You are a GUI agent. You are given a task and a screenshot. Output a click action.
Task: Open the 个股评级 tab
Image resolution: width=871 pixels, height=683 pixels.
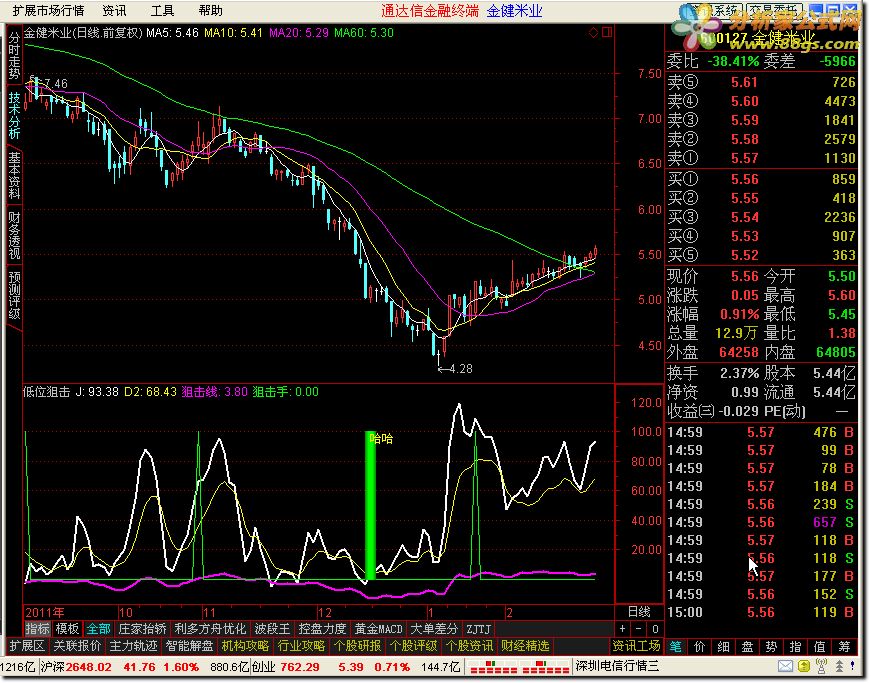(413, 646)
